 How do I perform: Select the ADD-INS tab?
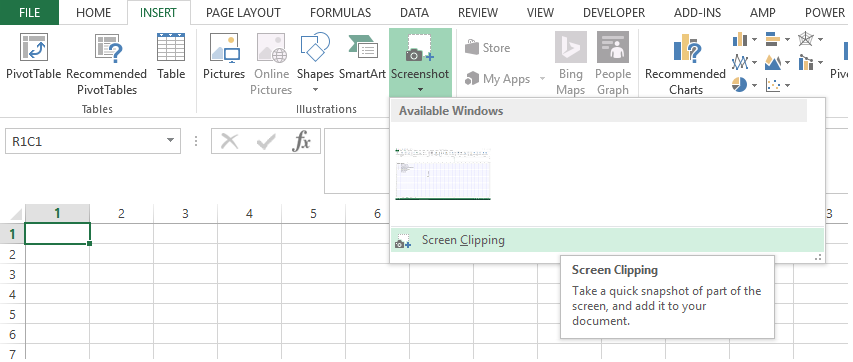[x=697, y=13]
